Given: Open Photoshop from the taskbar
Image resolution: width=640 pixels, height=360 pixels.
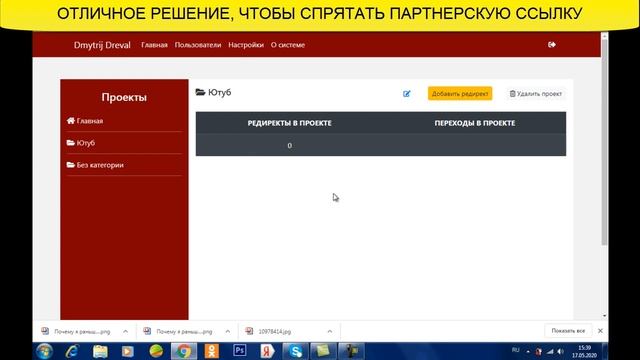Looking at the screenshot, I should point(240,351).
